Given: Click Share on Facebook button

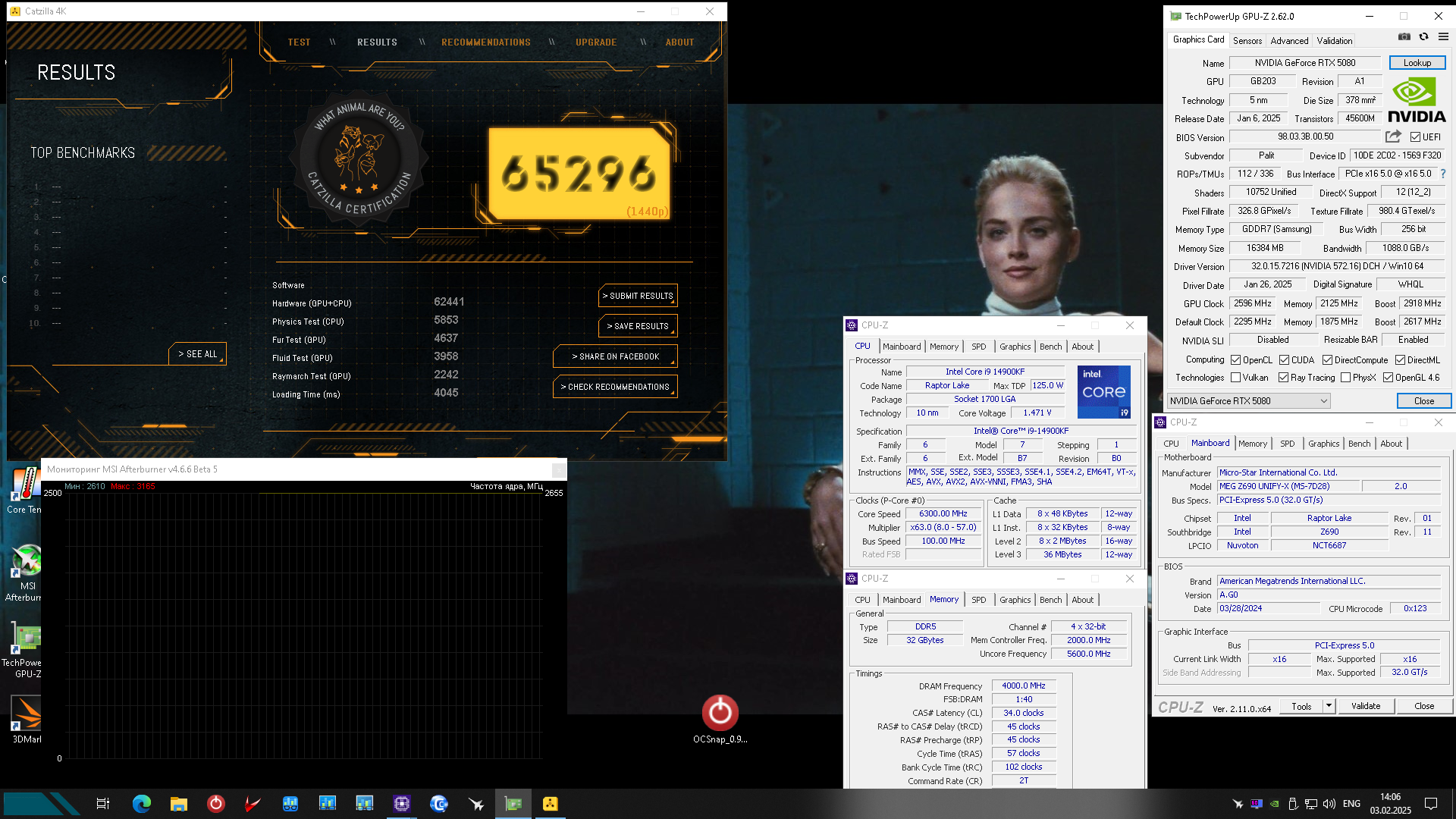Looking at the screenshot, I should 615,356.
